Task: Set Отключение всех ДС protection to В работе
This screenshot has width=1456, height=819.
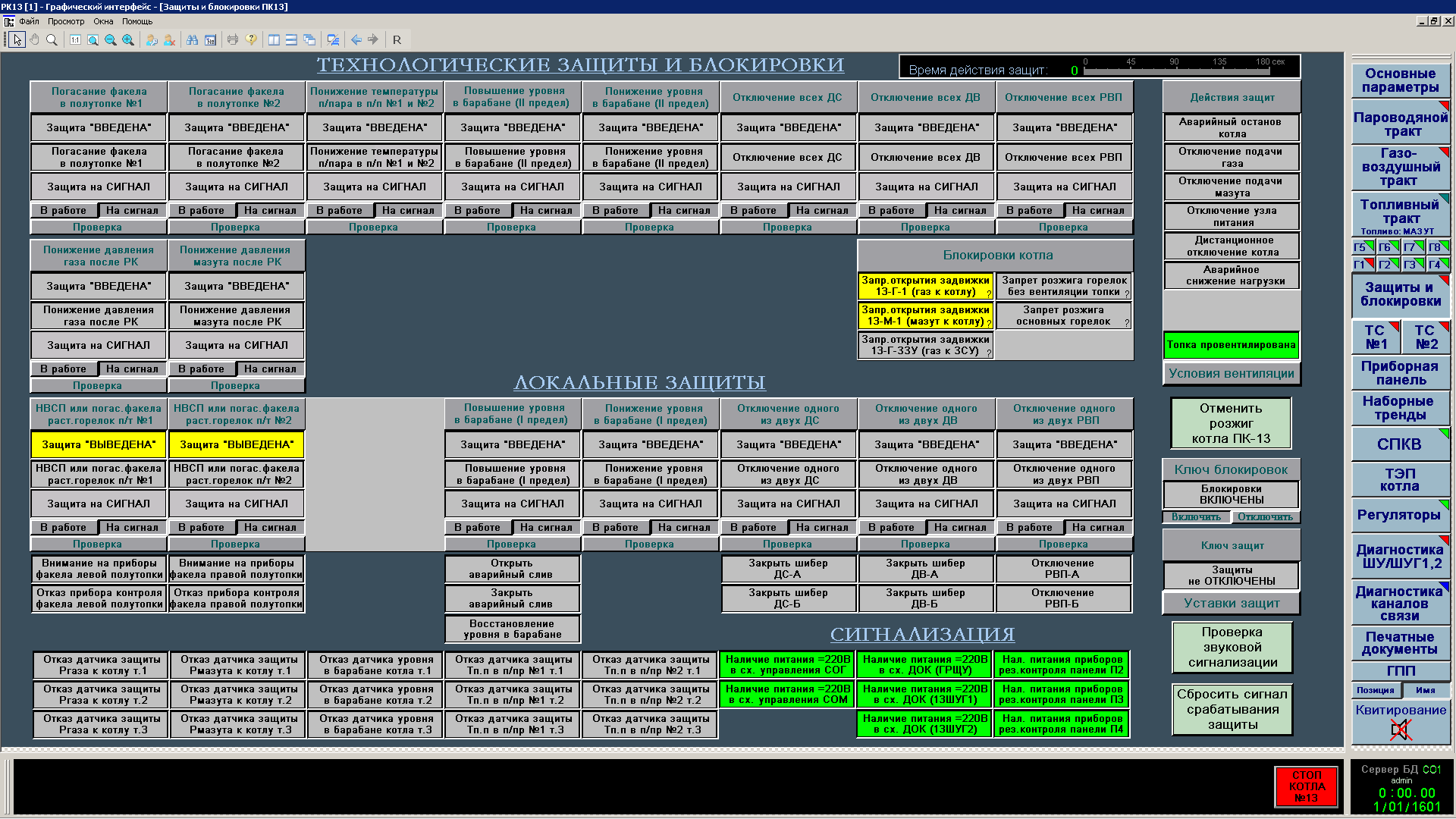Action: tap(753, 211)
